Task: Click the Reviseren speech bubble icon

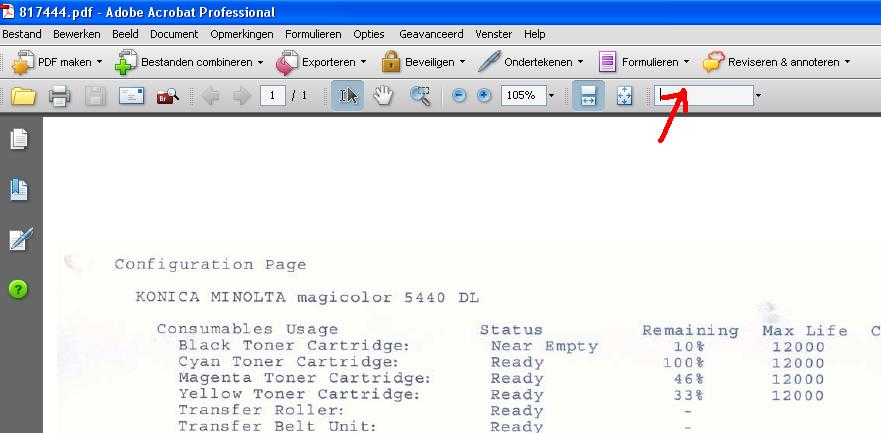Action: (713, 62)
